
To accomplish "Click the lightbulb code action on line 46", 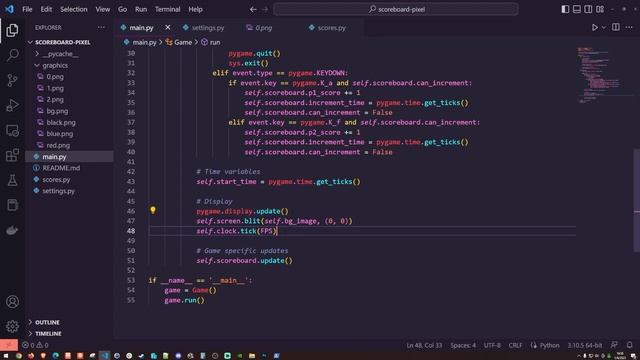I will point(153,210).
